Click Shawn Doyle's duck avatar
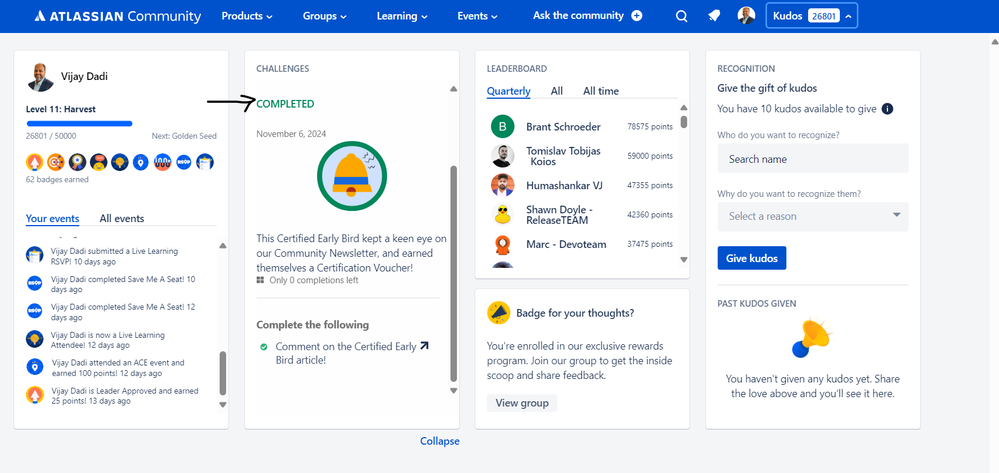 point(503,215)
